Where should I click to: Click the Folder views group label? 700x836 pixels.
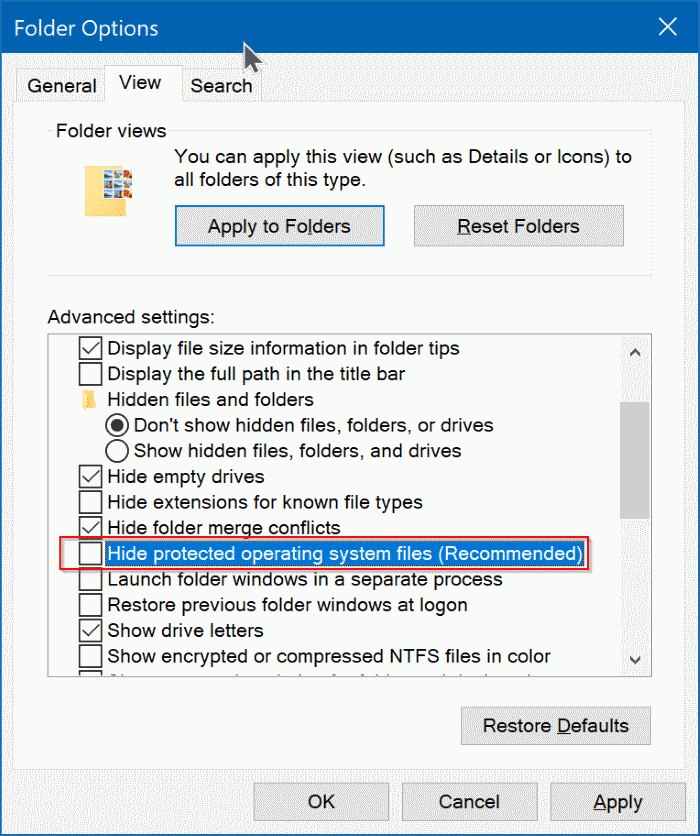111,131
